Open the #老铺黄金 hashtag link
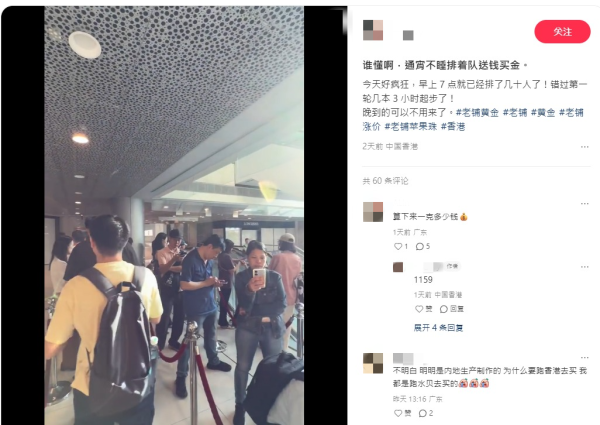The height and width of the screenshot is (425, 600). click(x=477, y=112)
